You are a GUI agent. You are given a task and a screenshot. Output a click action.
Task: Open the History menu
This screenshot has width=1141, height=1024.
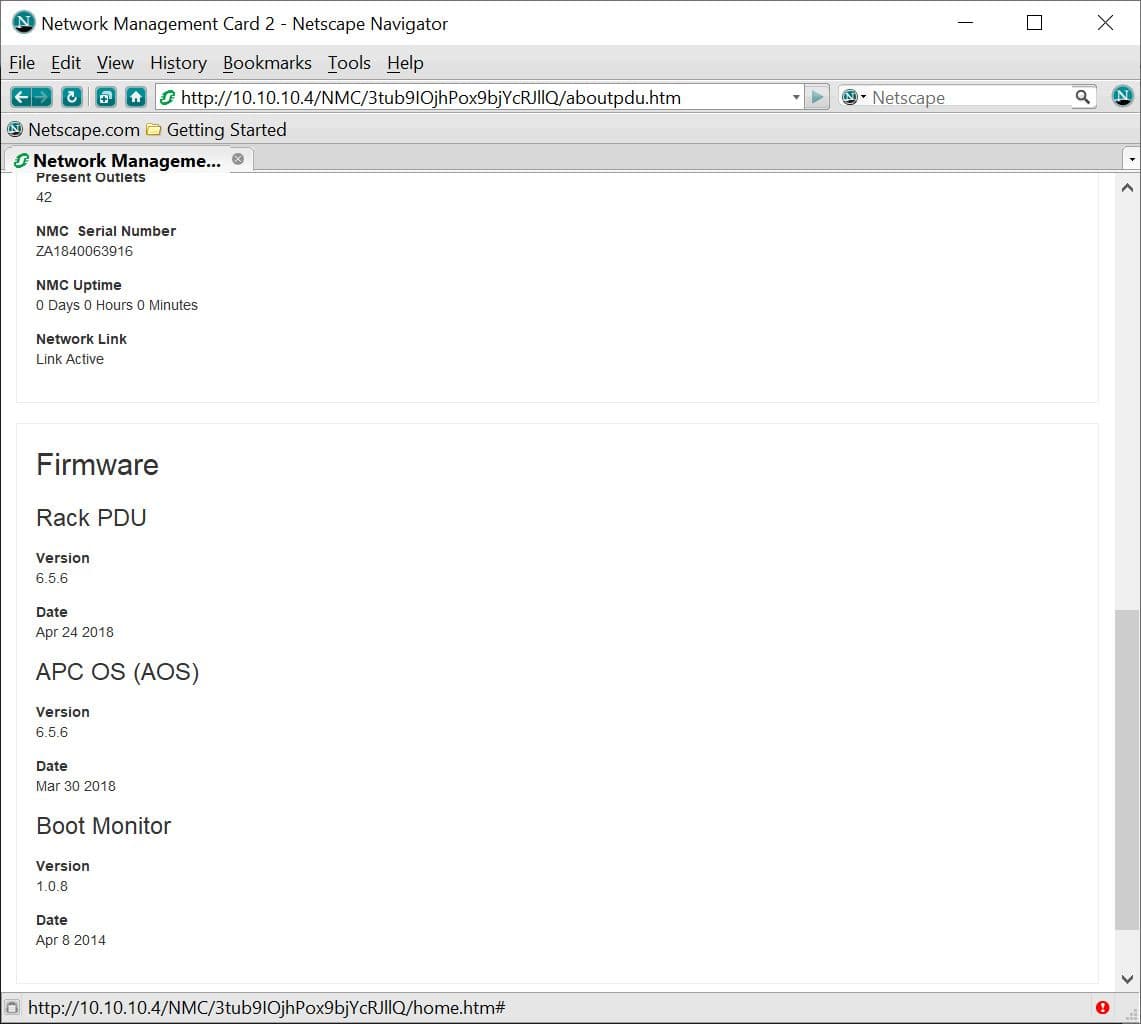(178, 63)
